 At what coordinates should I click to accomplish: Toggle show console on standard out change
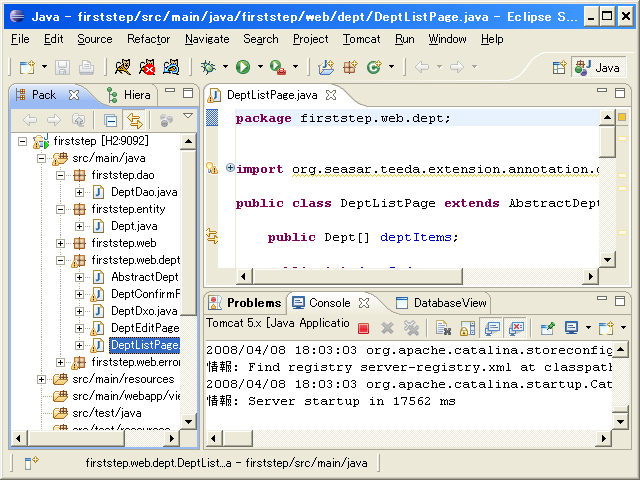coord(492,327)
